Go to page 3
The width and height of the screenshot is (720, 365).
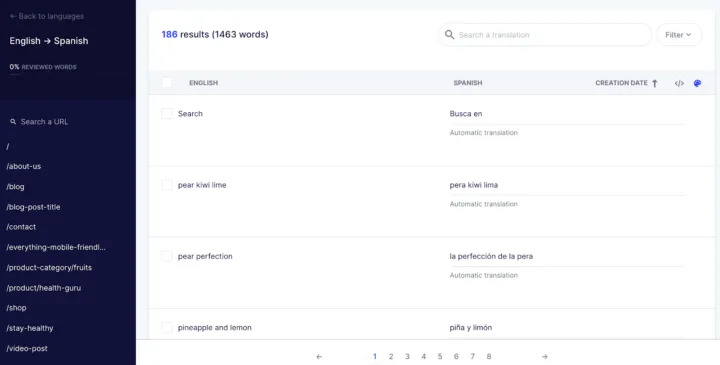[407, 356]
